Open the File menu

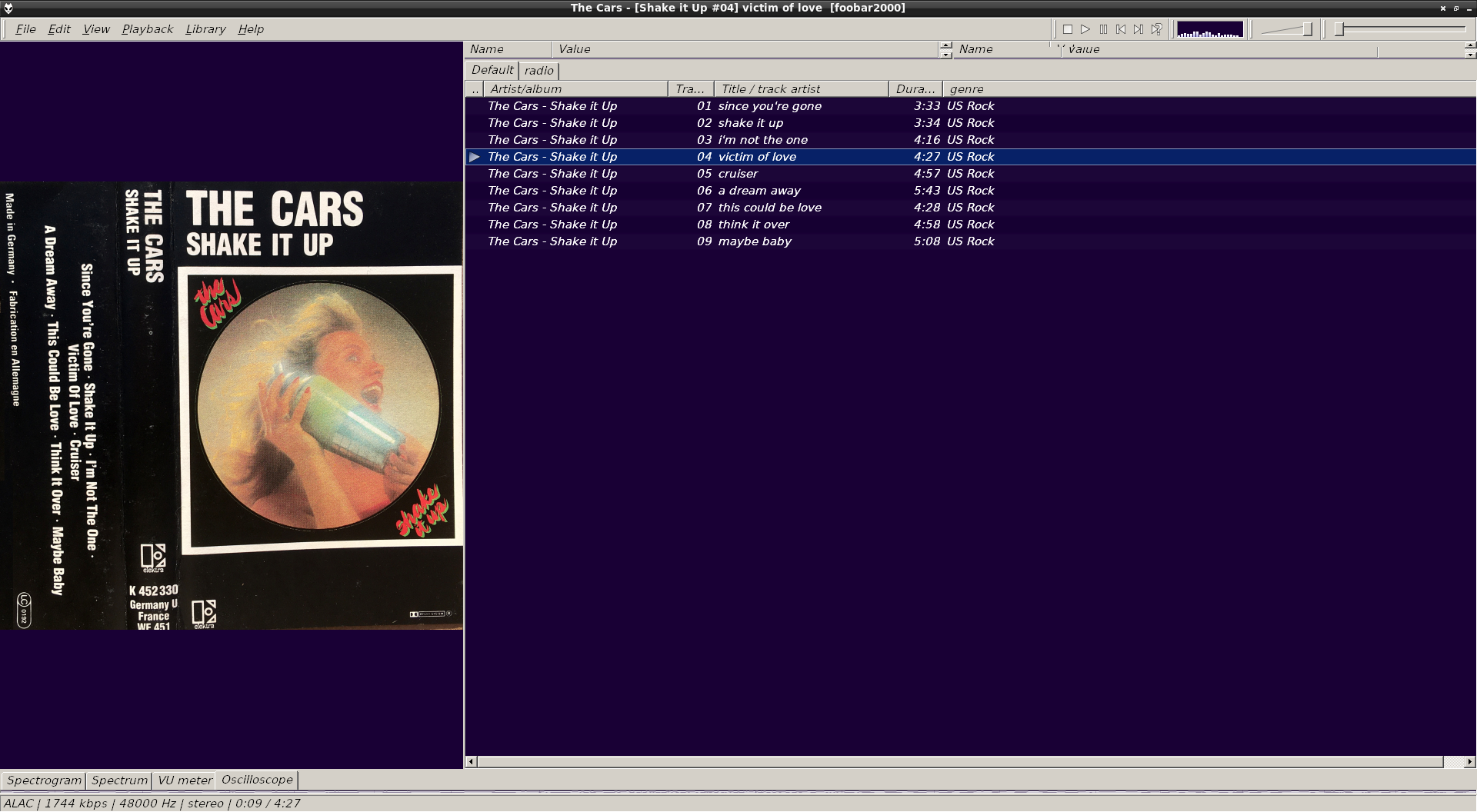click(x=25, y=29)
